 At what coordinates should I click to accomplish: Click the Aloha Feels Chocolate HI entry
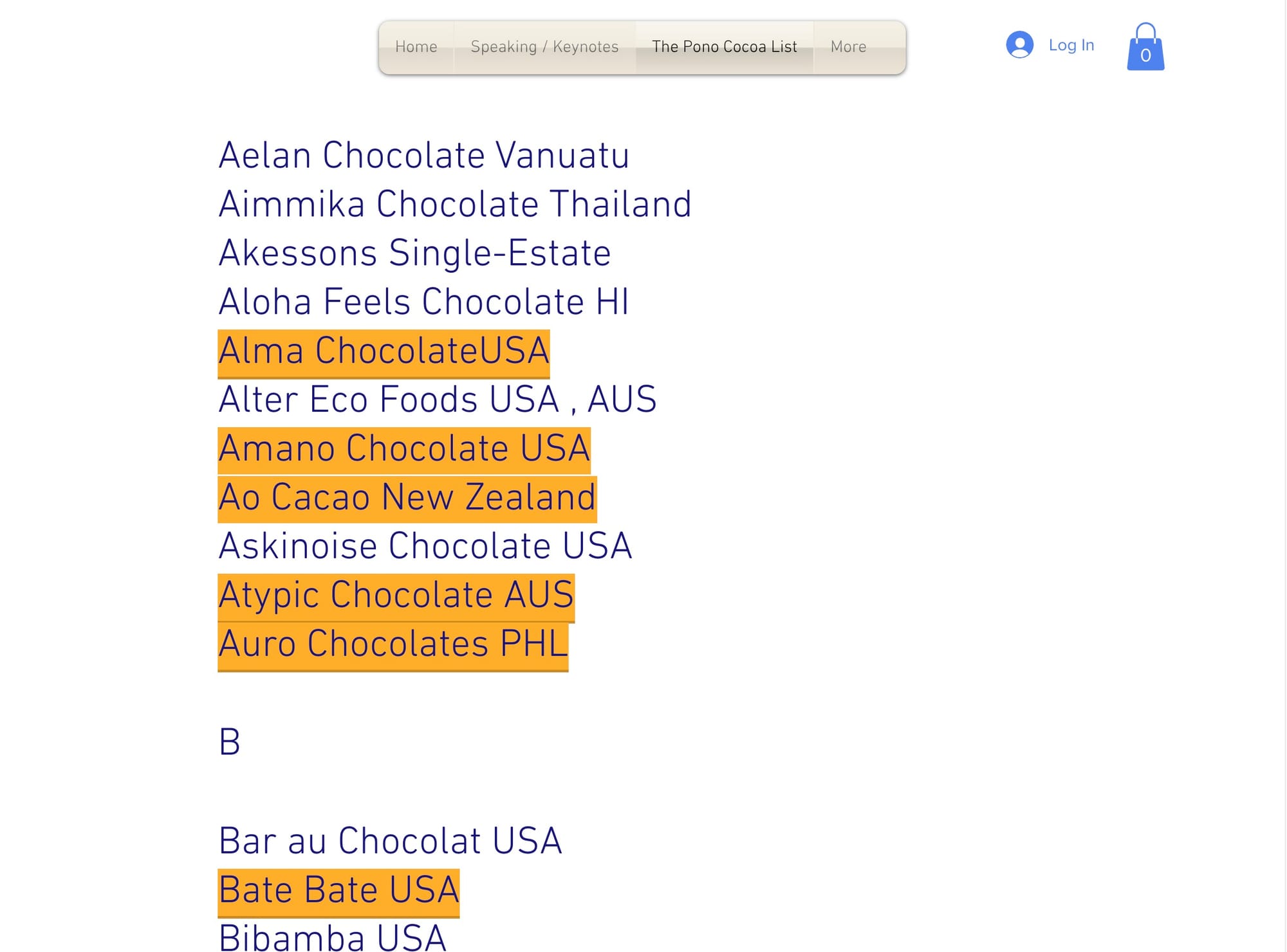click(424, 302)
